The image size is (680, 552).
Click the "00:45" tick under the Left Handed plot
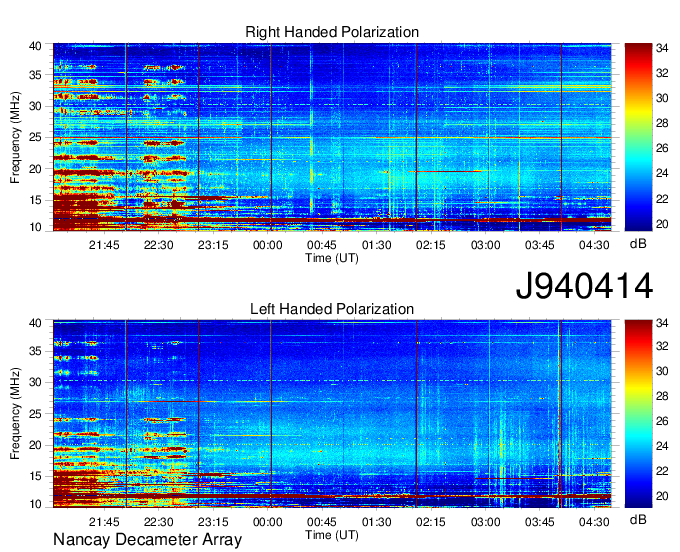(322, 522)
